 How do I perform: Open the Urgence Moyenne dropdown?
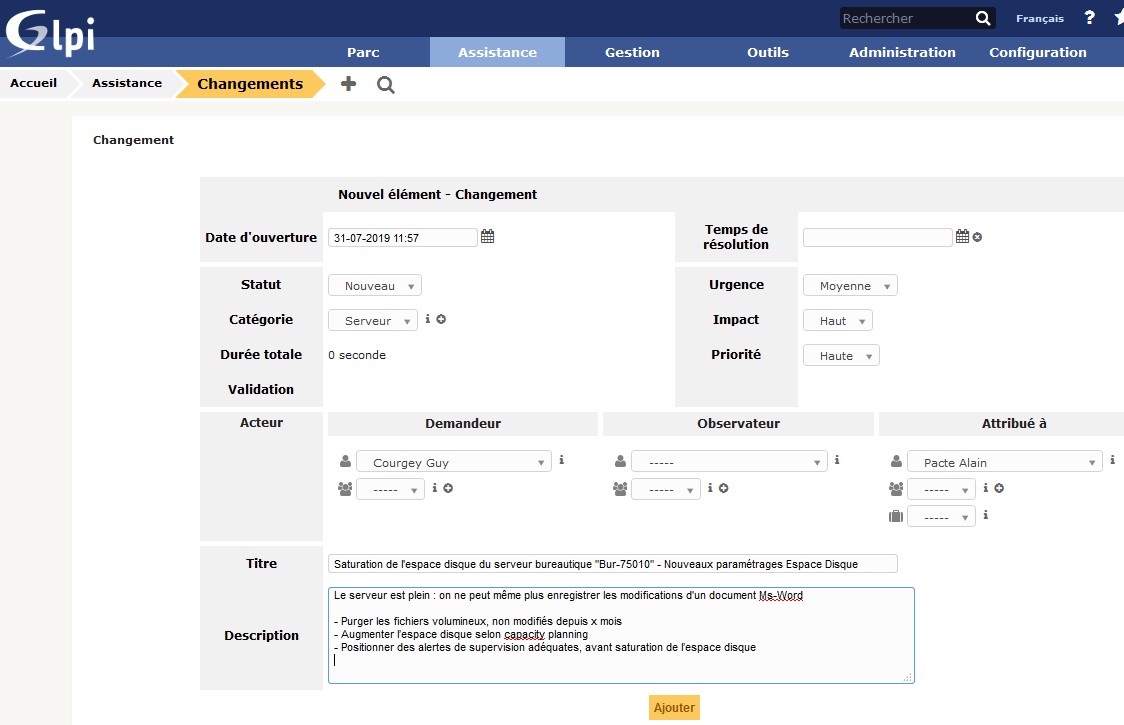click(x=850, y=285)
